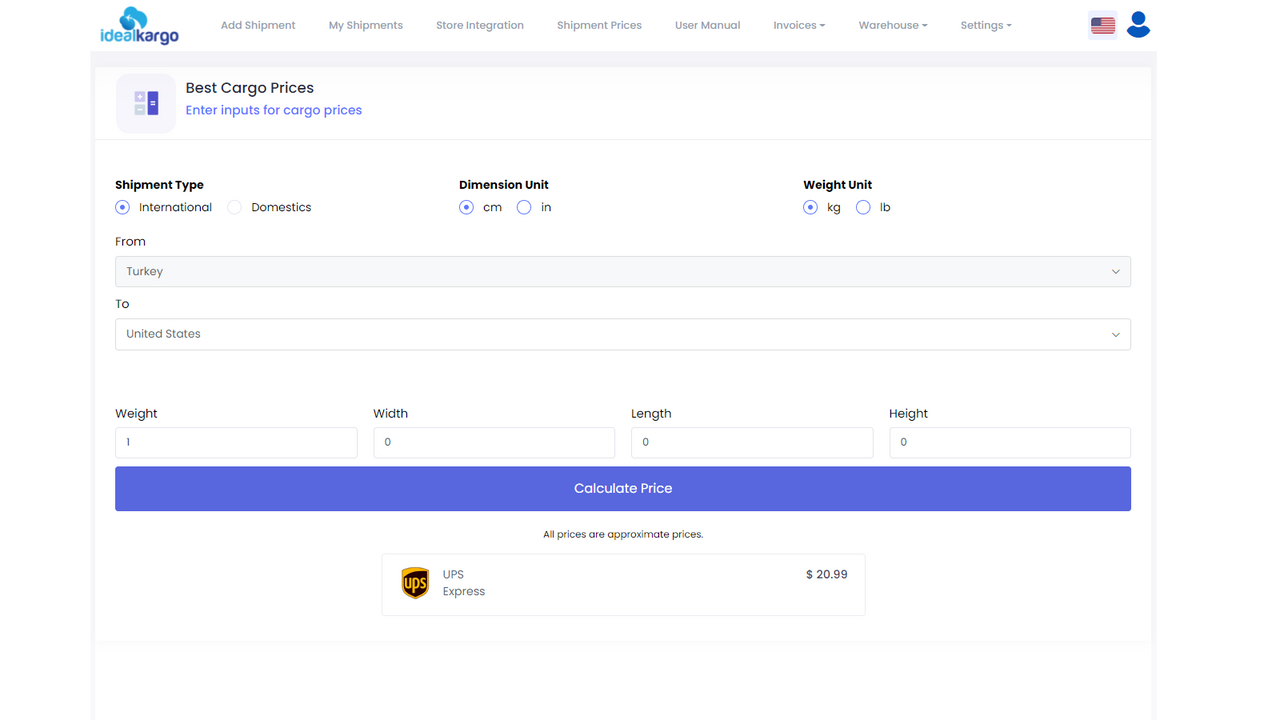Choose inches as dimension unit
Screen dimensions: 1280x720
pyautogui.click(x=524, y=207)
